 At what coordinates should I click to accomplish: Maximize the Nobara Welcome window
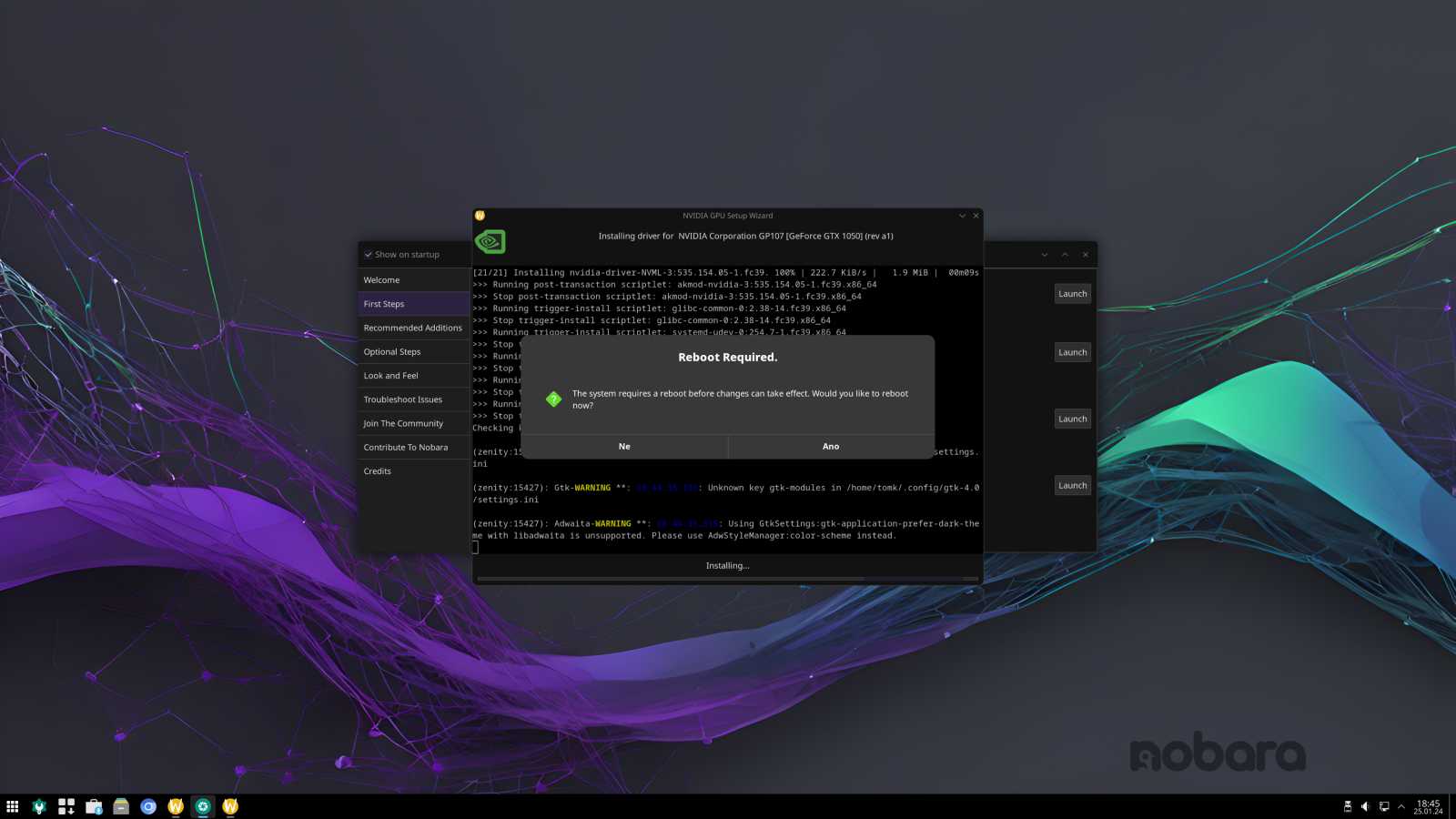[1065, 255]
